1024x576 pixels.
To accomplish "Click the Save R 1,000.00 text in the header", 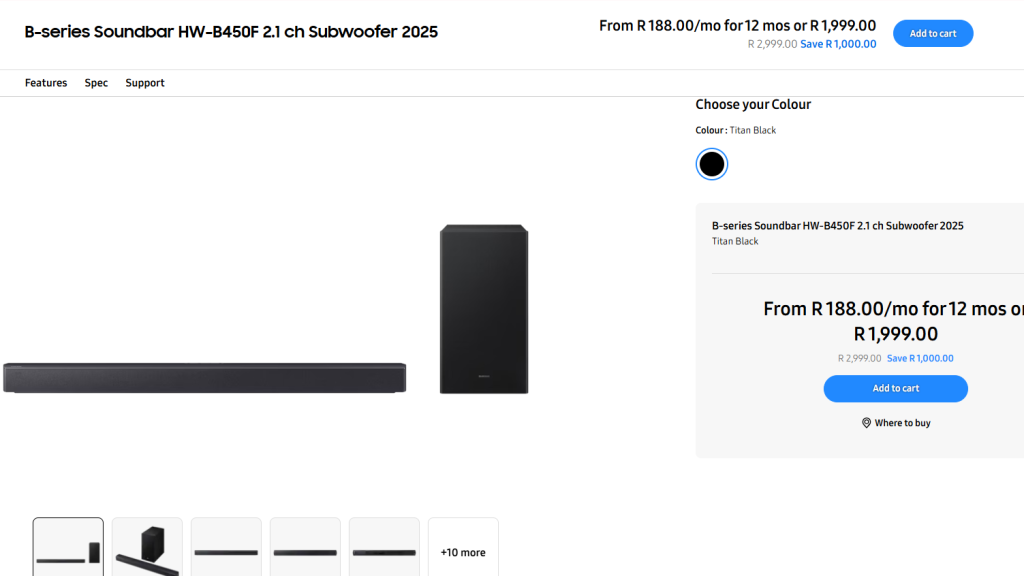I will click(x=838, y=44).
